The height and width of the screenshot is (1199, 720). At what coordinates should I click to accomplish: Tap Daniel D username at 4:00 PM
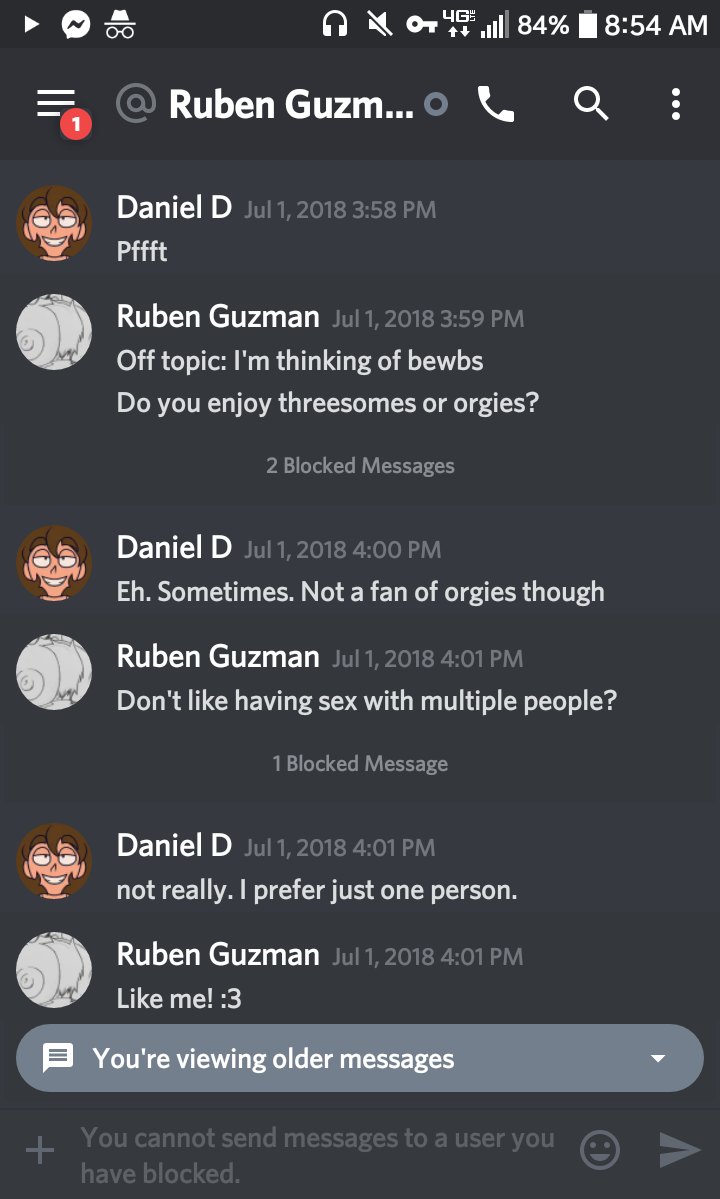174,548
